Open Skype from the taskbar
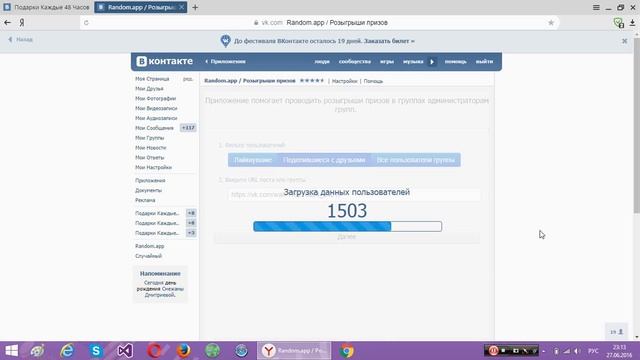 [96, 351]
